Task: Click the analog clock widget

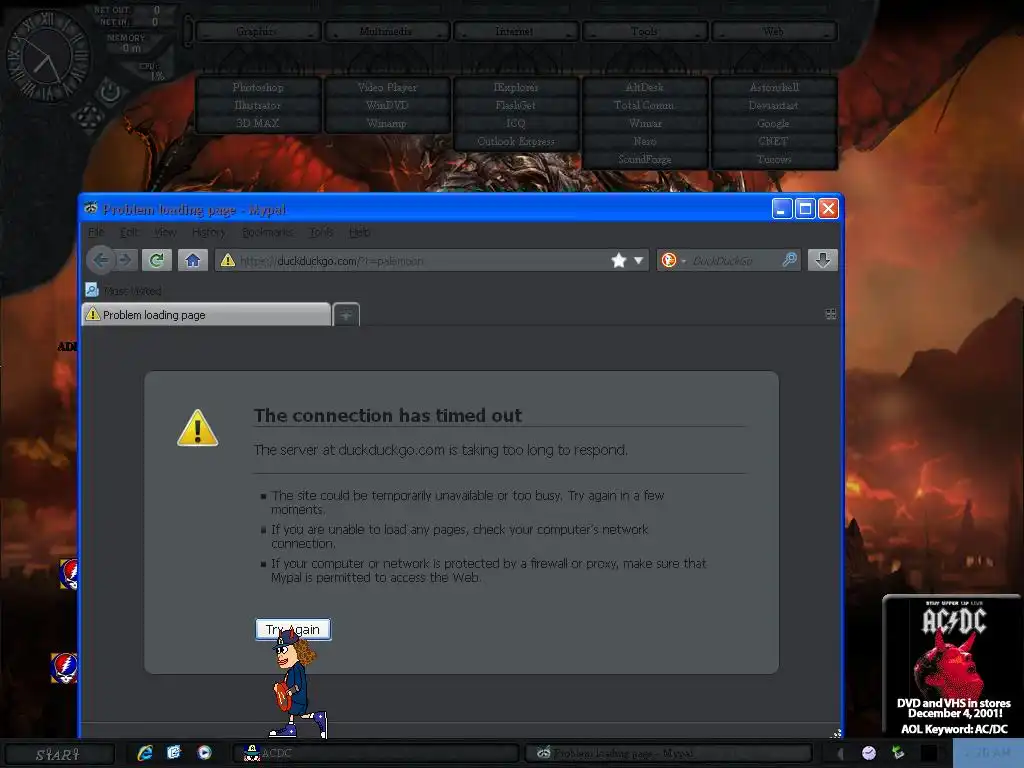Action: [x=48, y=57]
